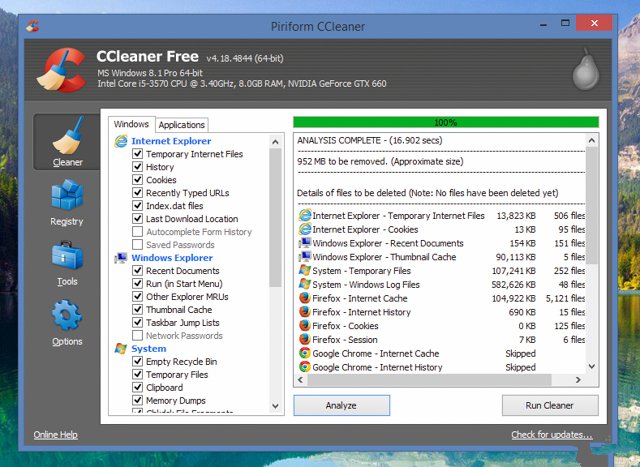The height and width of the screenshot is (467, 640).
Task: Uncheck the Internet Explorer Cookies checkbox
Action: (x=138, y=180)
